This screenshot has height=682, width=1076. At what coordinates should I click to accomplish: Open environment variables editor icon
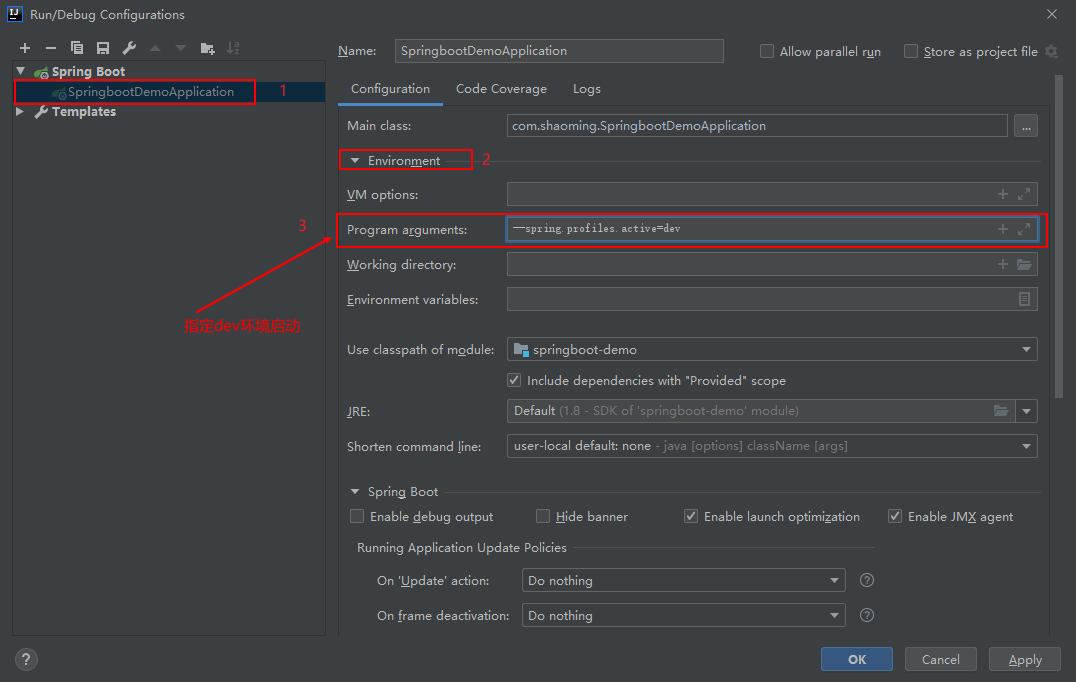(1024, 300)
